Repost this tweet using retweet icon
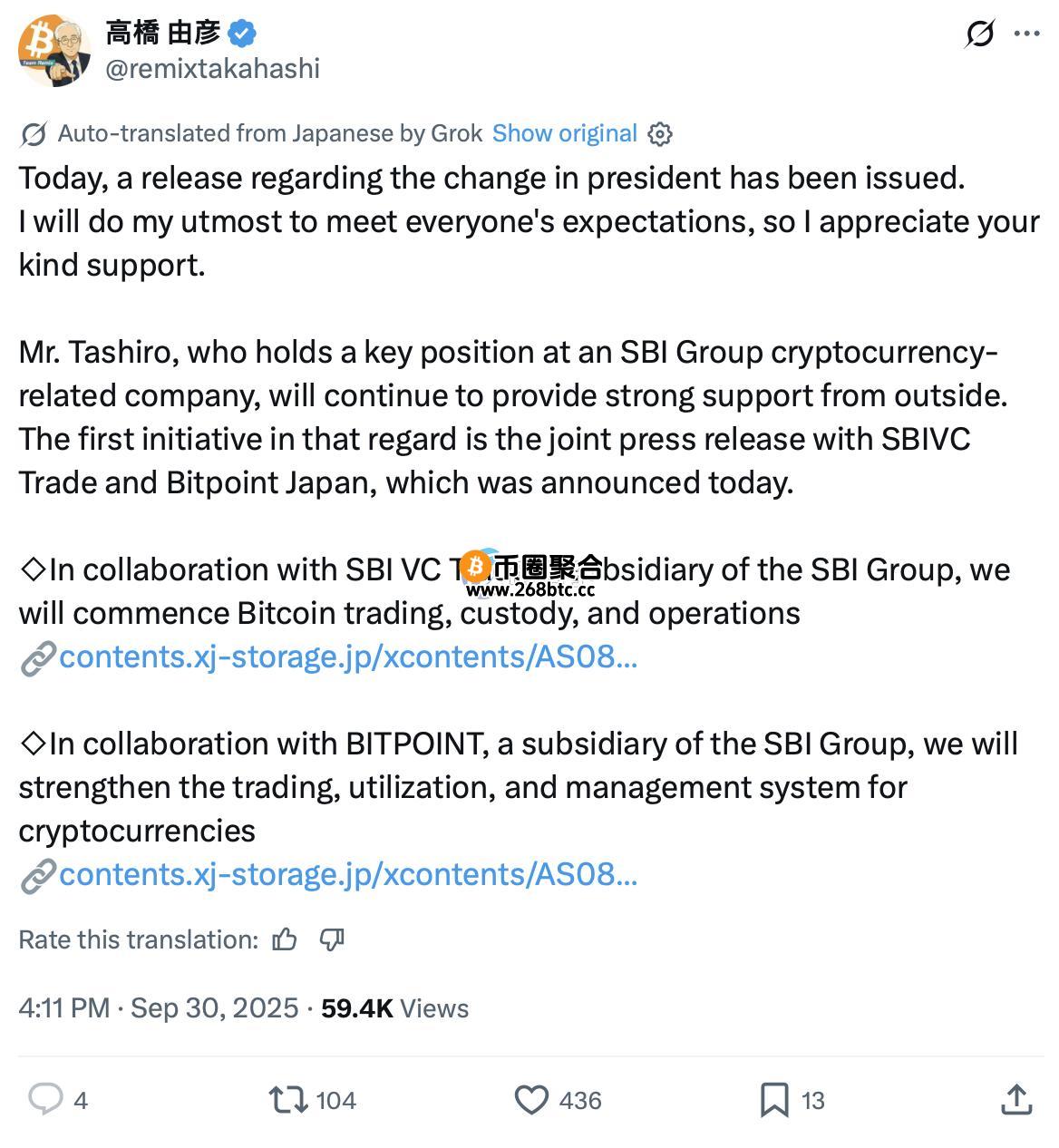This screenshot has height=1148, width=1059. [287, 1100]
